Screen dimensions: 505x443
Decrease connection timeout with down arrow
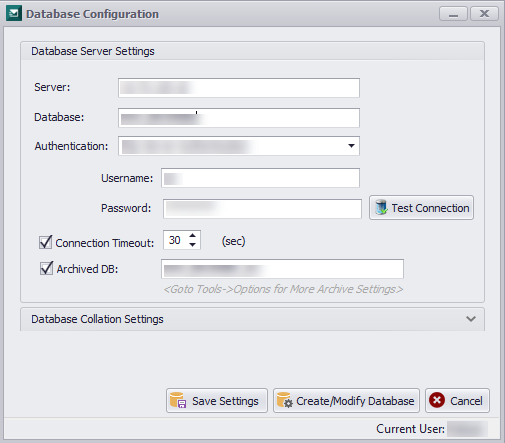(x=192, y=244)
